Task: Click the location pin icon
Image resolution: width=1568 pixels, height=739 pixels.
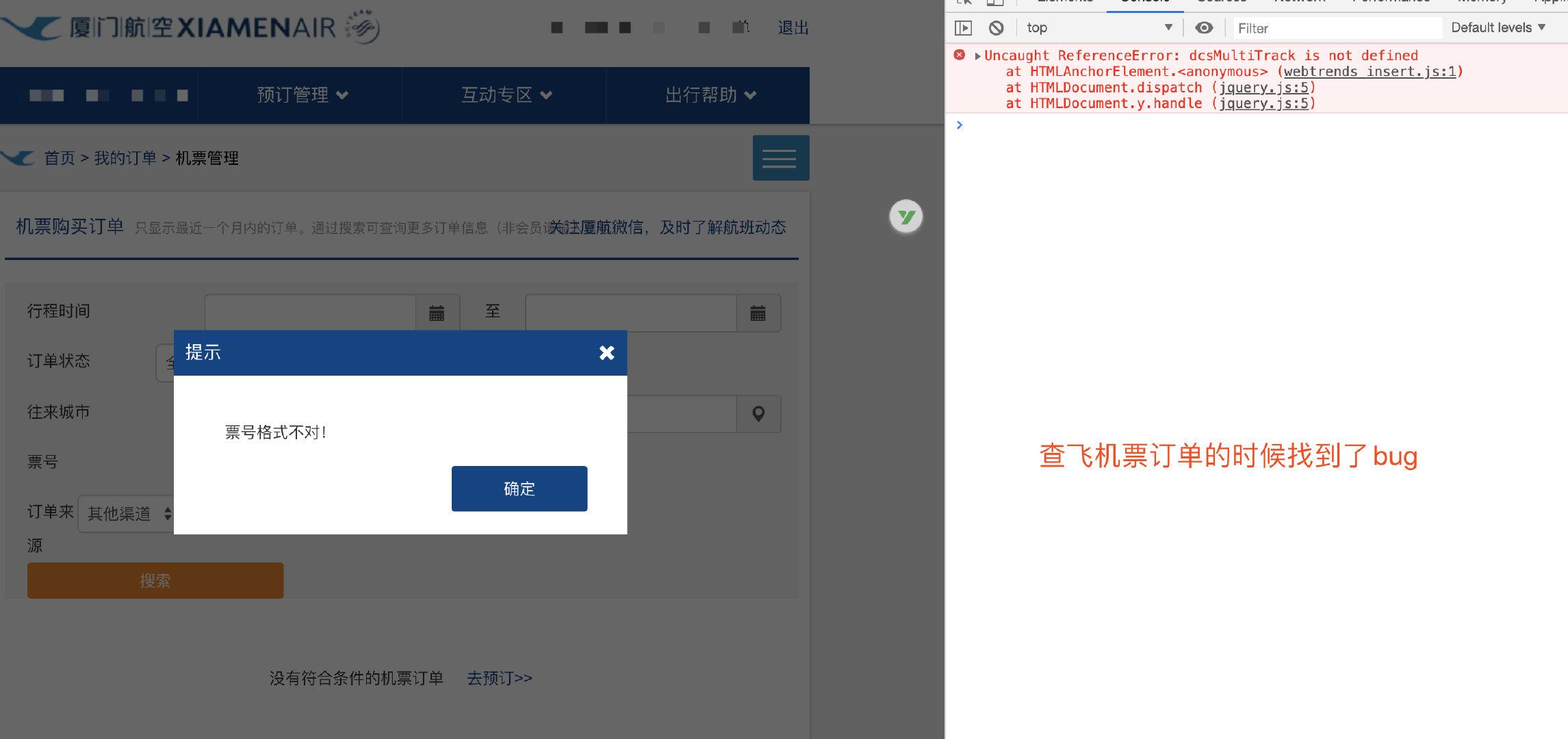Action: point(758,414)
